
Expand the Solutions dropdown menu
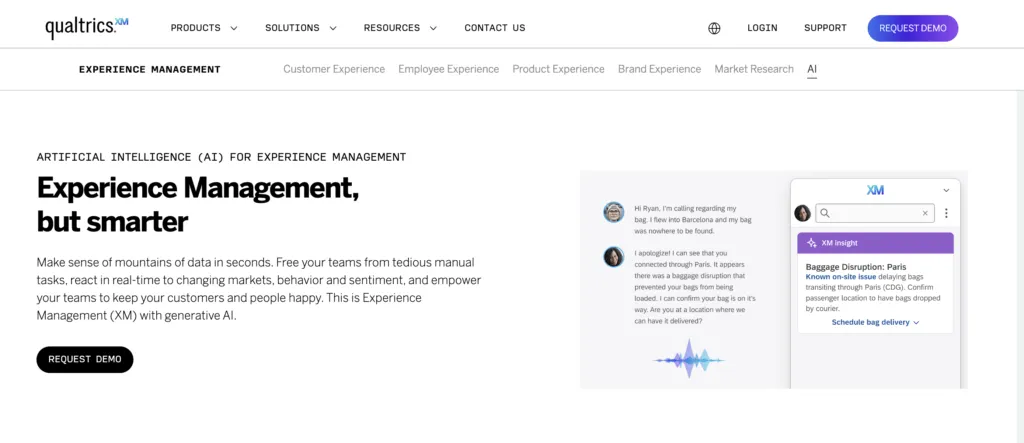(x=300, y=28)
